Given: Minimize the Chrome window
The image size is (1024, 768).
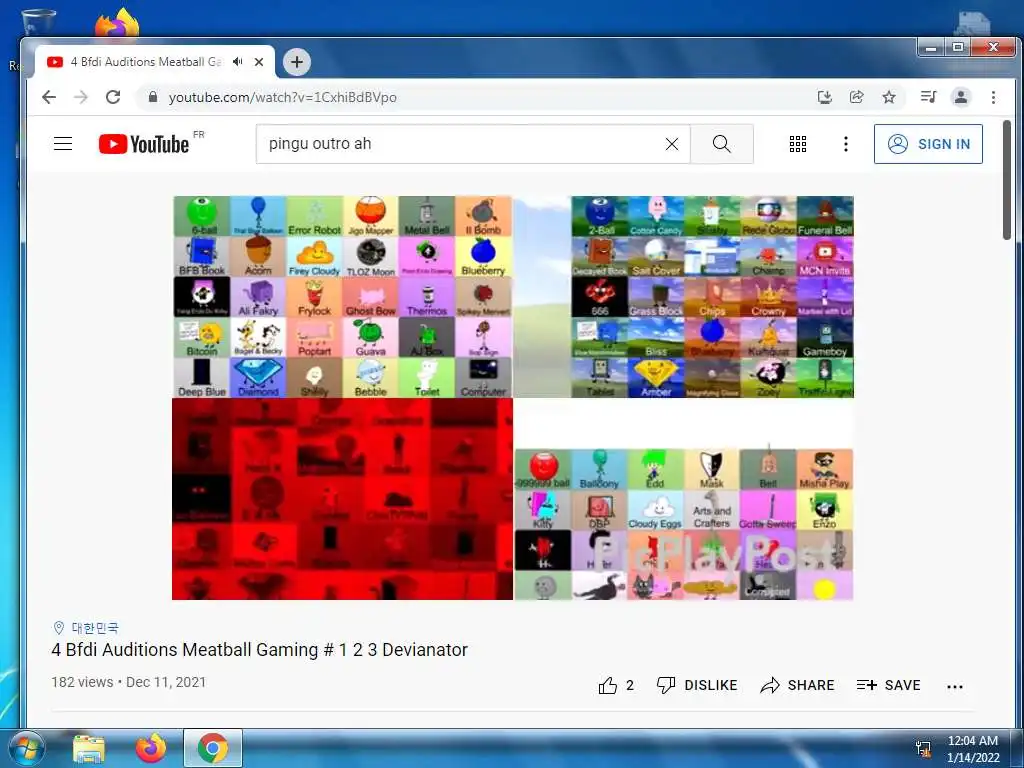Looking at the screenshot, I should (x=931, y=48).
